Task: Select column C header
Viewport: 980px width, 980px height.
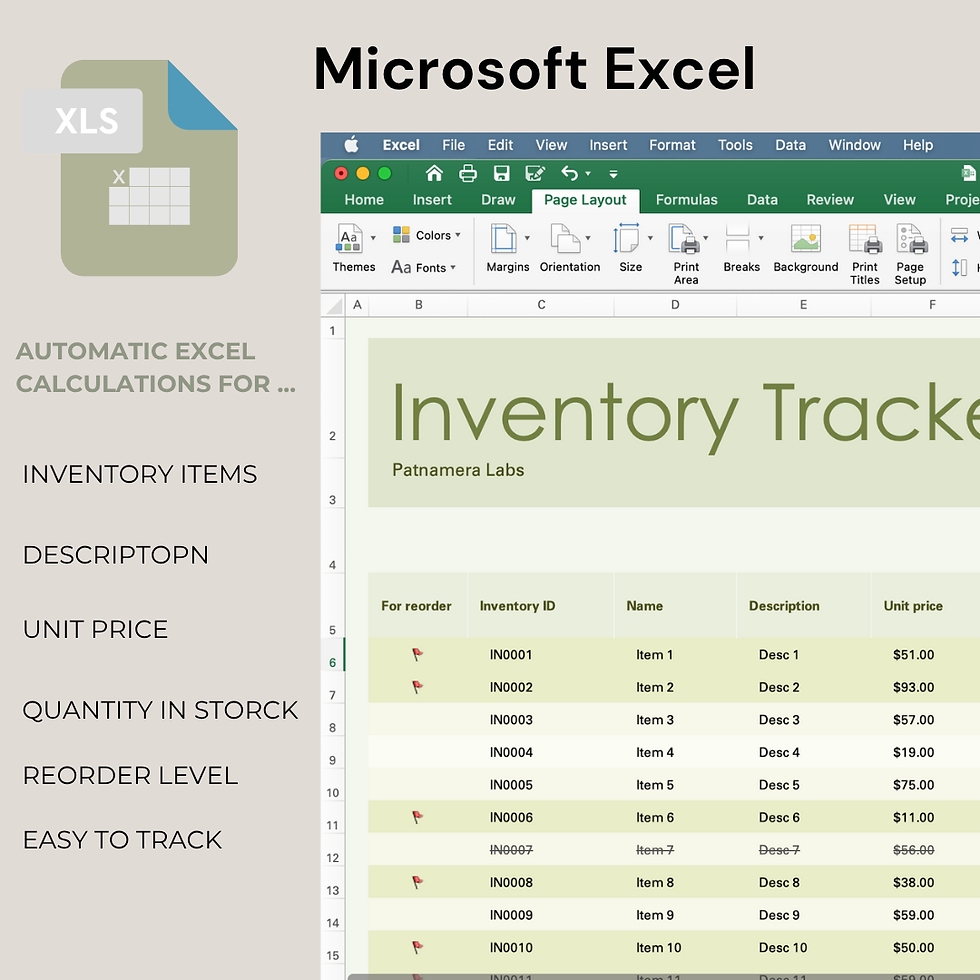Action: pos(541,305)
